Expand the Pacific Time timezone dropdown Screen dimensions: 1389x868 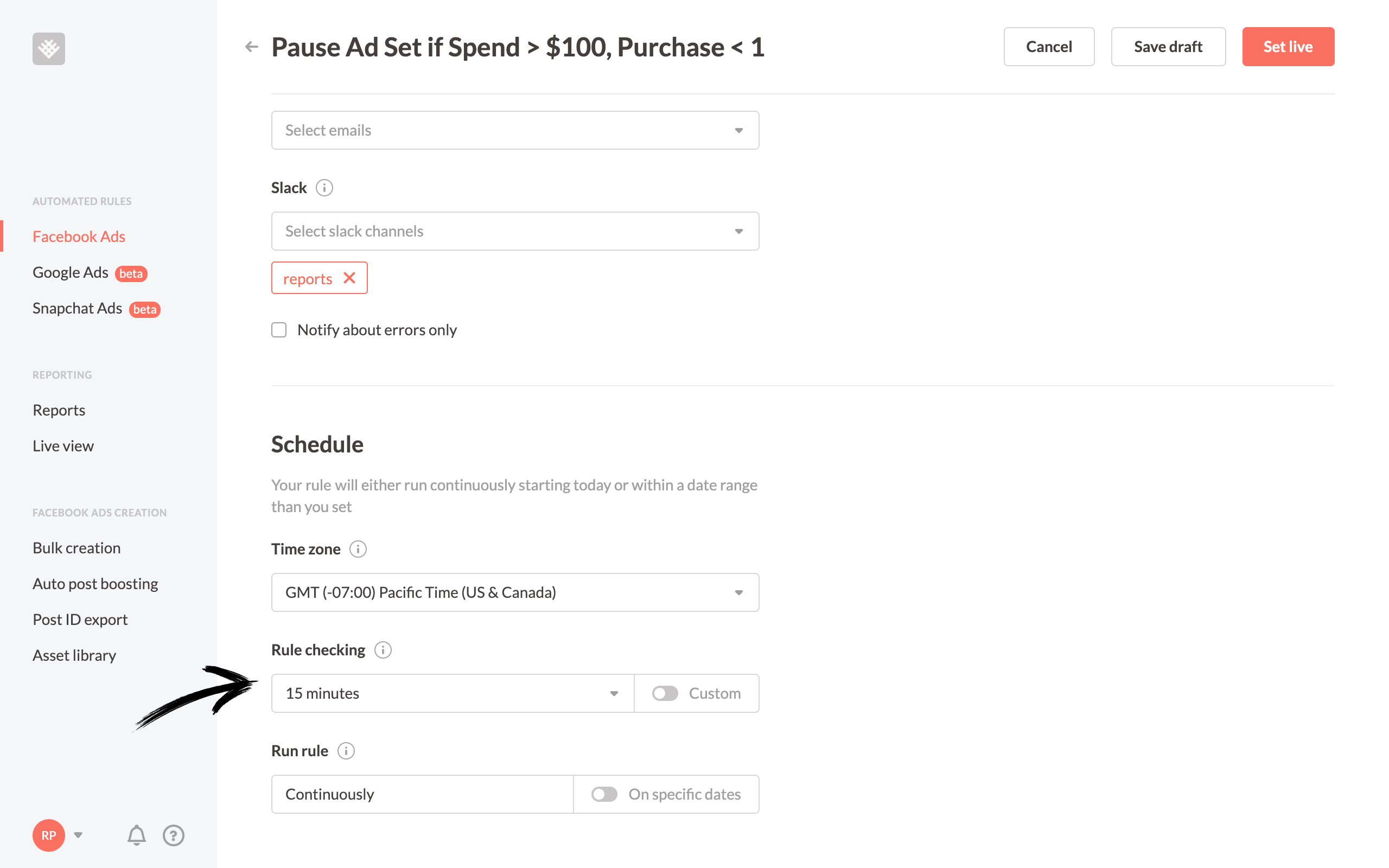[738, 592]
